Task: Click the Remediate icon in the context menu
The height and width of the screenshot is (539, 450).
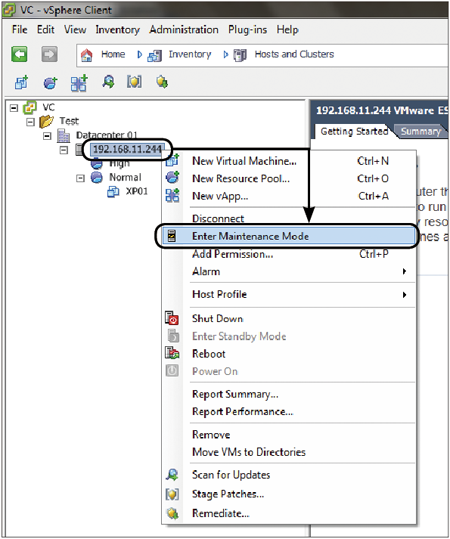Action: [172, 514]
